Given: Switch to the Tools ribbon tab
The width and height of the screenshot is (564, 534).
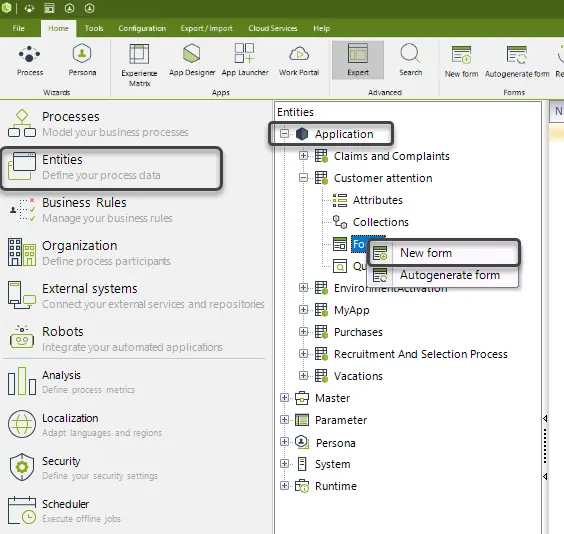Looking at the screenshot, I should coord(94,28).
